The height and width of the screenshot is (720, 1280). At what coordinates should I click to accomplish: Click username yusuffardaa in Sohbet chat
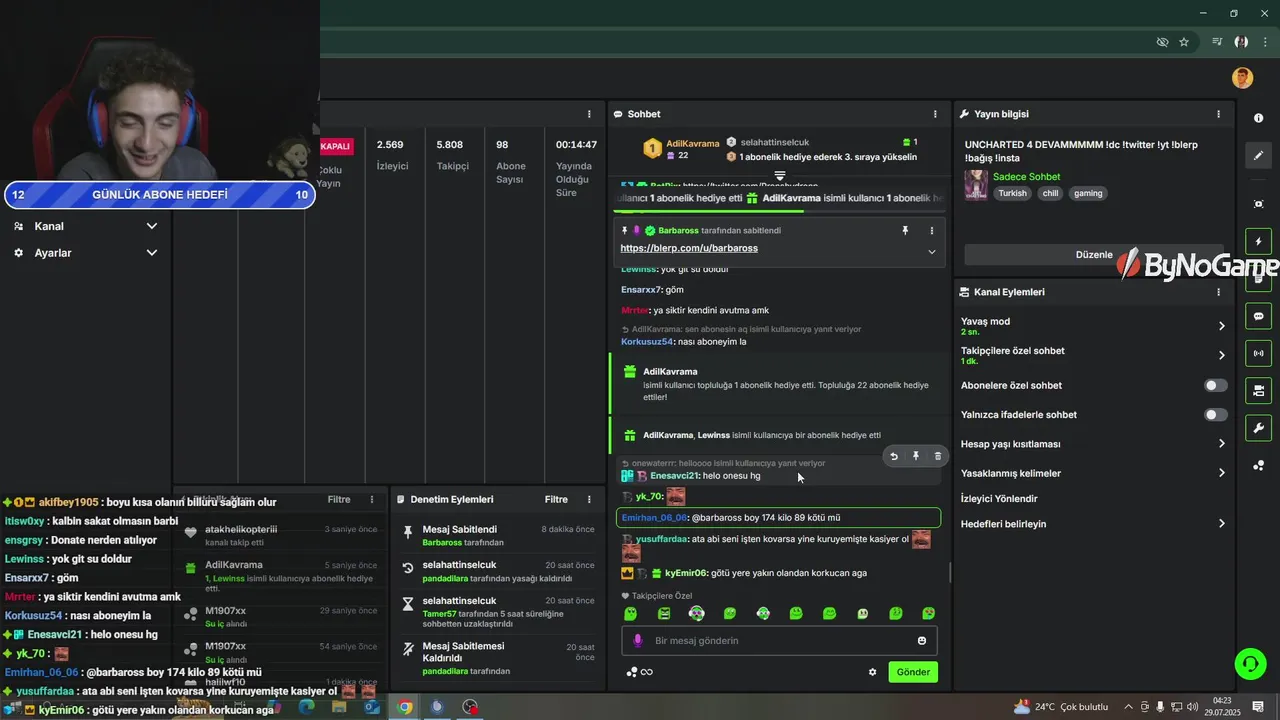(662, 539)
